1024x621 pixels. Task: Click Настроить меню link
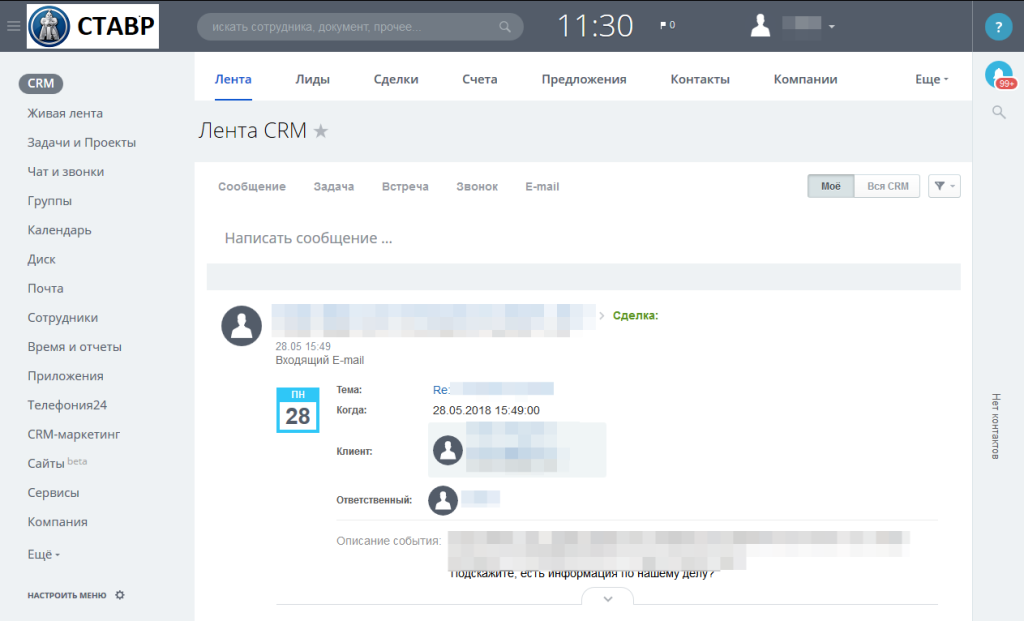click(x=67, y=595)
